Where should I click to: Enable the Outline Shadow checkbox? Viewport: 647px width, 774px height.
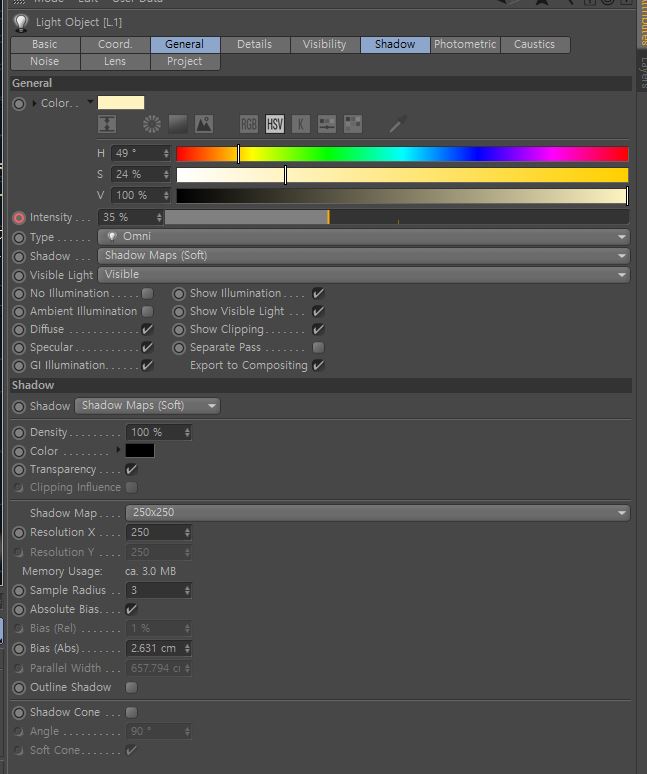131,687
